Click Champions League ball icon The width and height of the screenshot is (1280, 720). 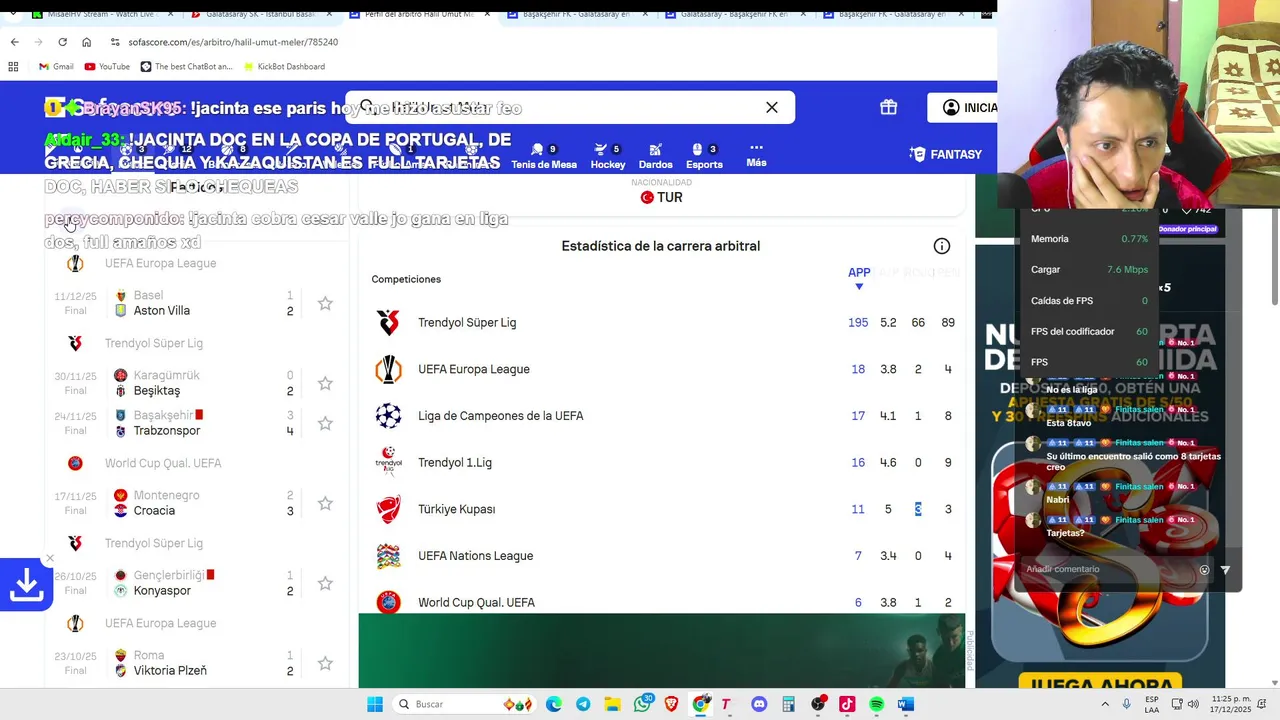coord(388,415)
